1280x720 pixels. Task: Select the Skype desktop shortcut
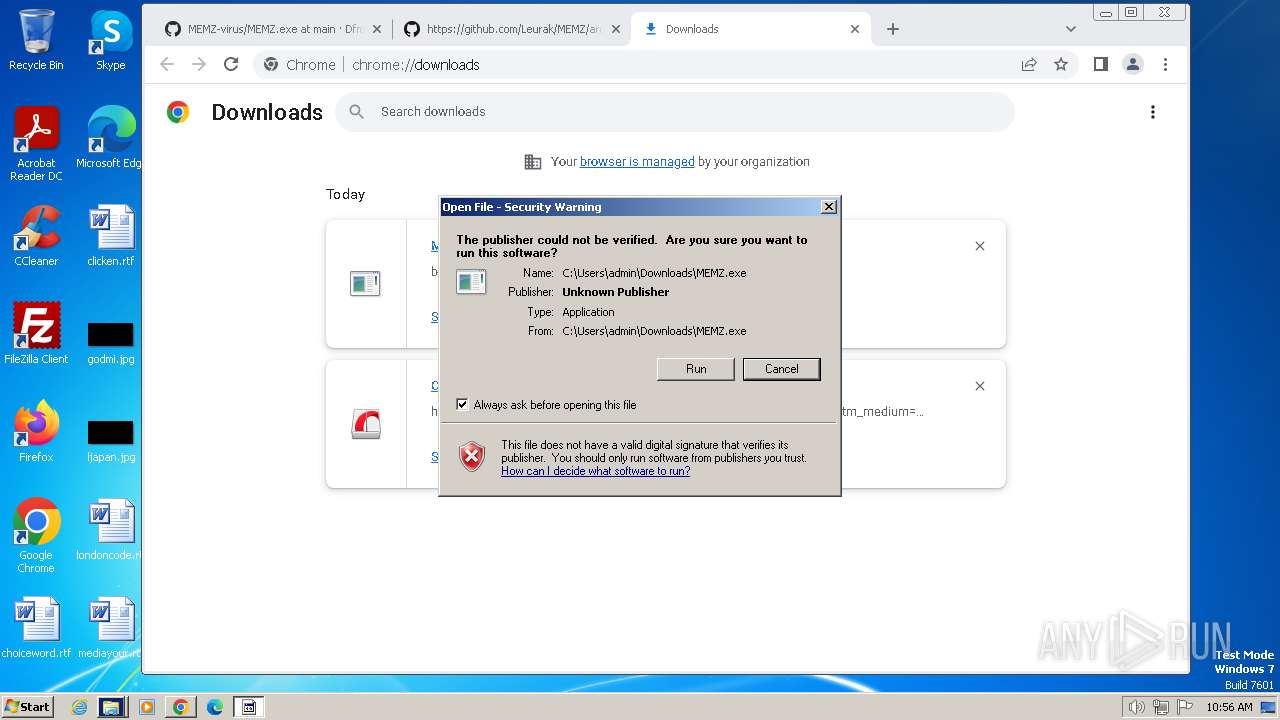pos(110,40)
